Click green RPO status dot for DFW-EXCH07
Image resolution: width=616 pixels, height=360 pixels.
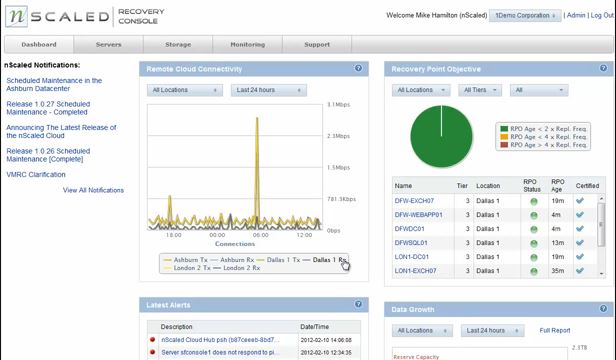[534, 202]
